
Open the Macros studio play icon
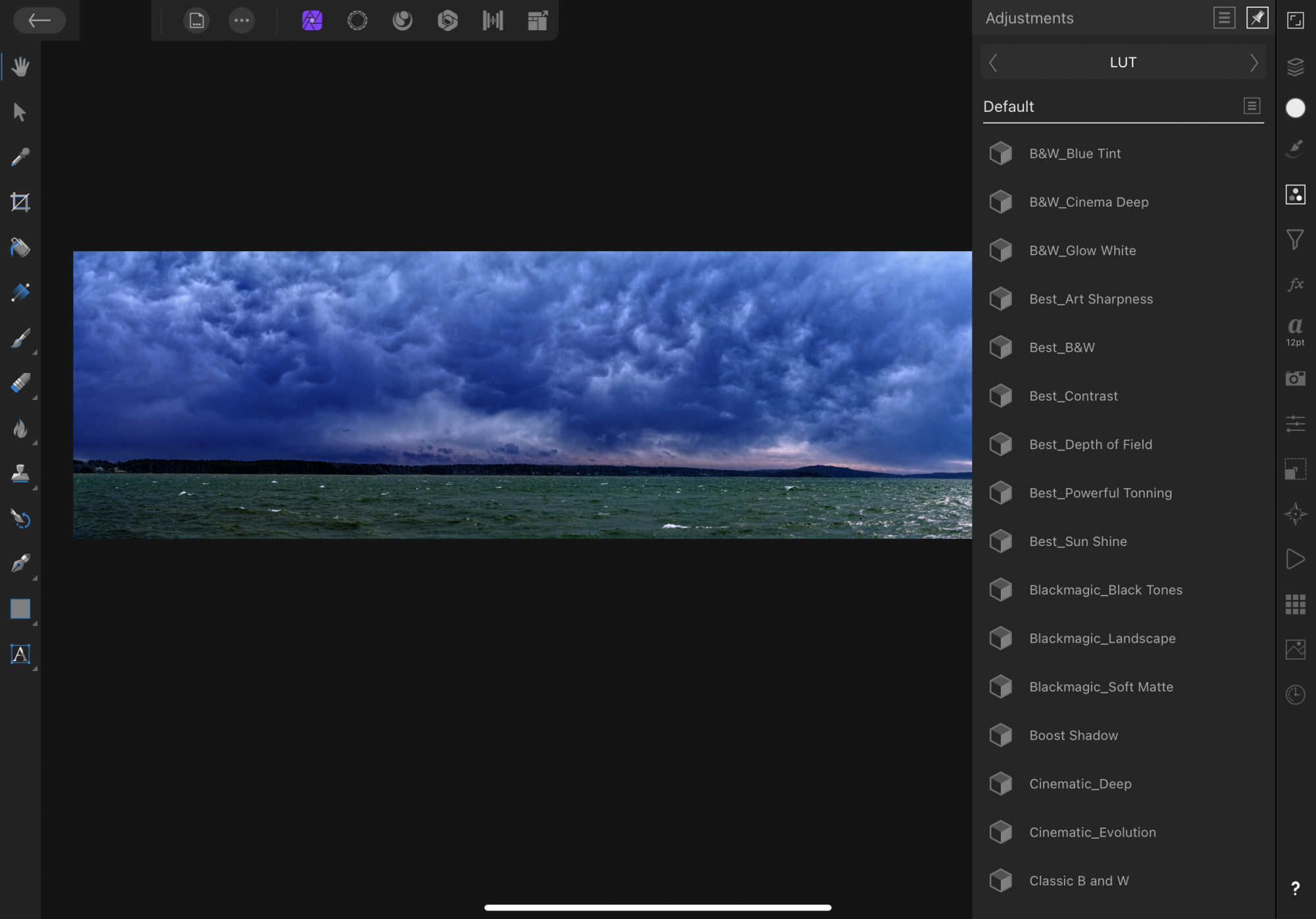(x=1295, y=559)
